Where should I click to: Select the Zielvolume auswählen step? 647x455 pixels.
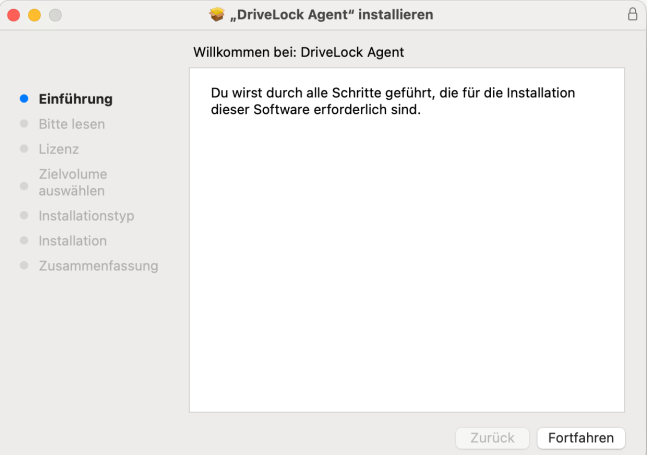(73, 182)
